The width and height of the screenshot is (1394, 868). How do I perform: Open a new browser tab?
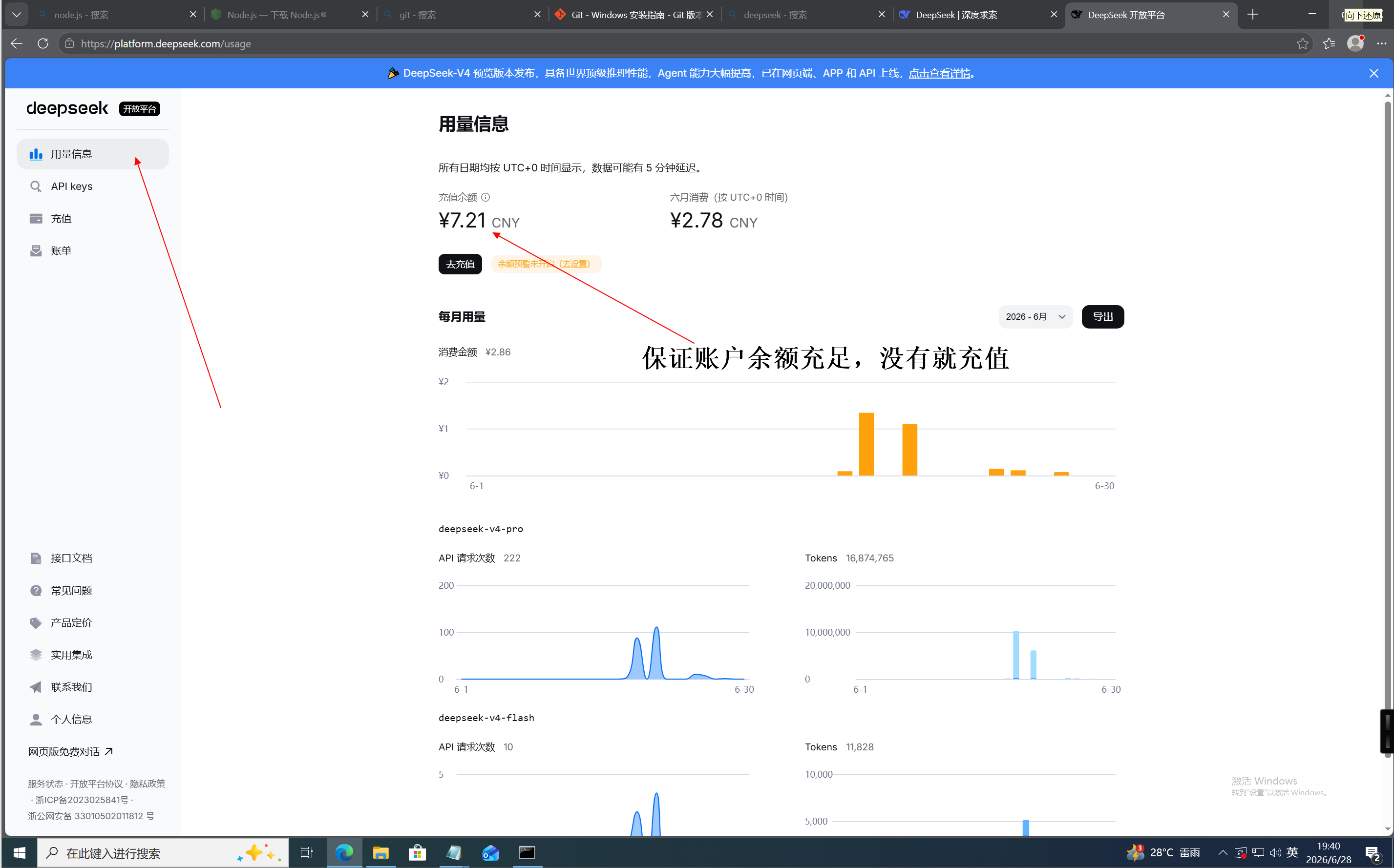pos(1253,14)
